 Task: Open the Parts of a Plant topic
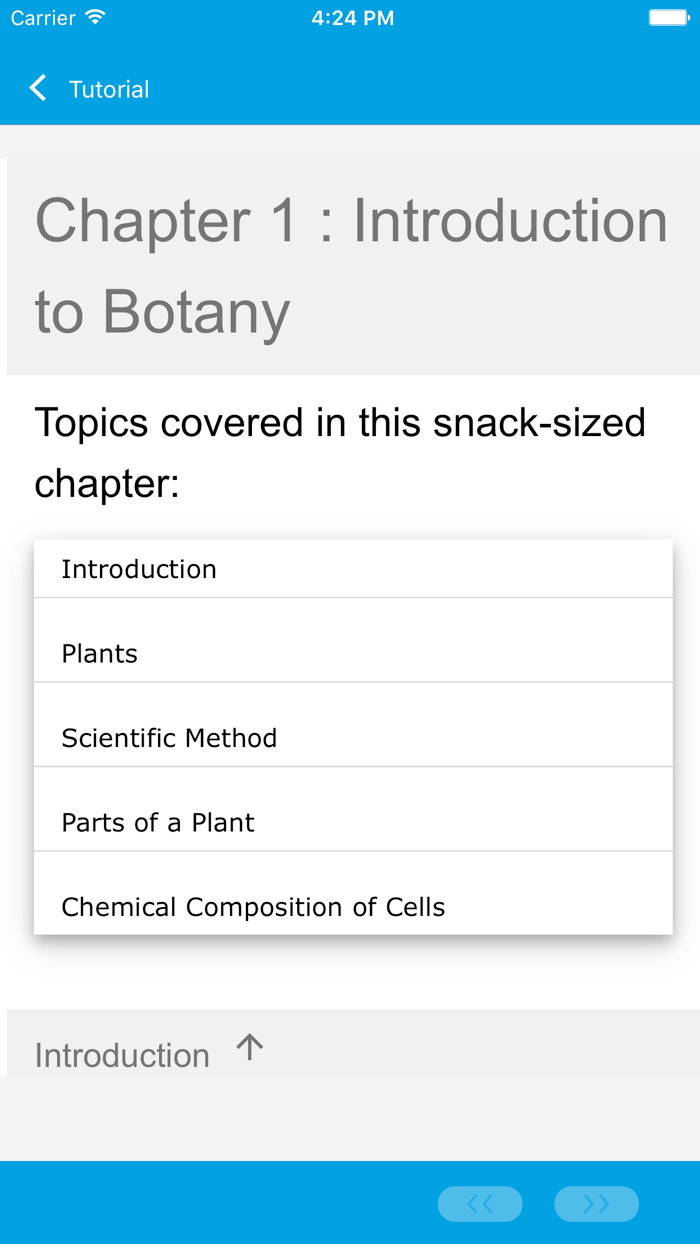[x=157, y=822]
